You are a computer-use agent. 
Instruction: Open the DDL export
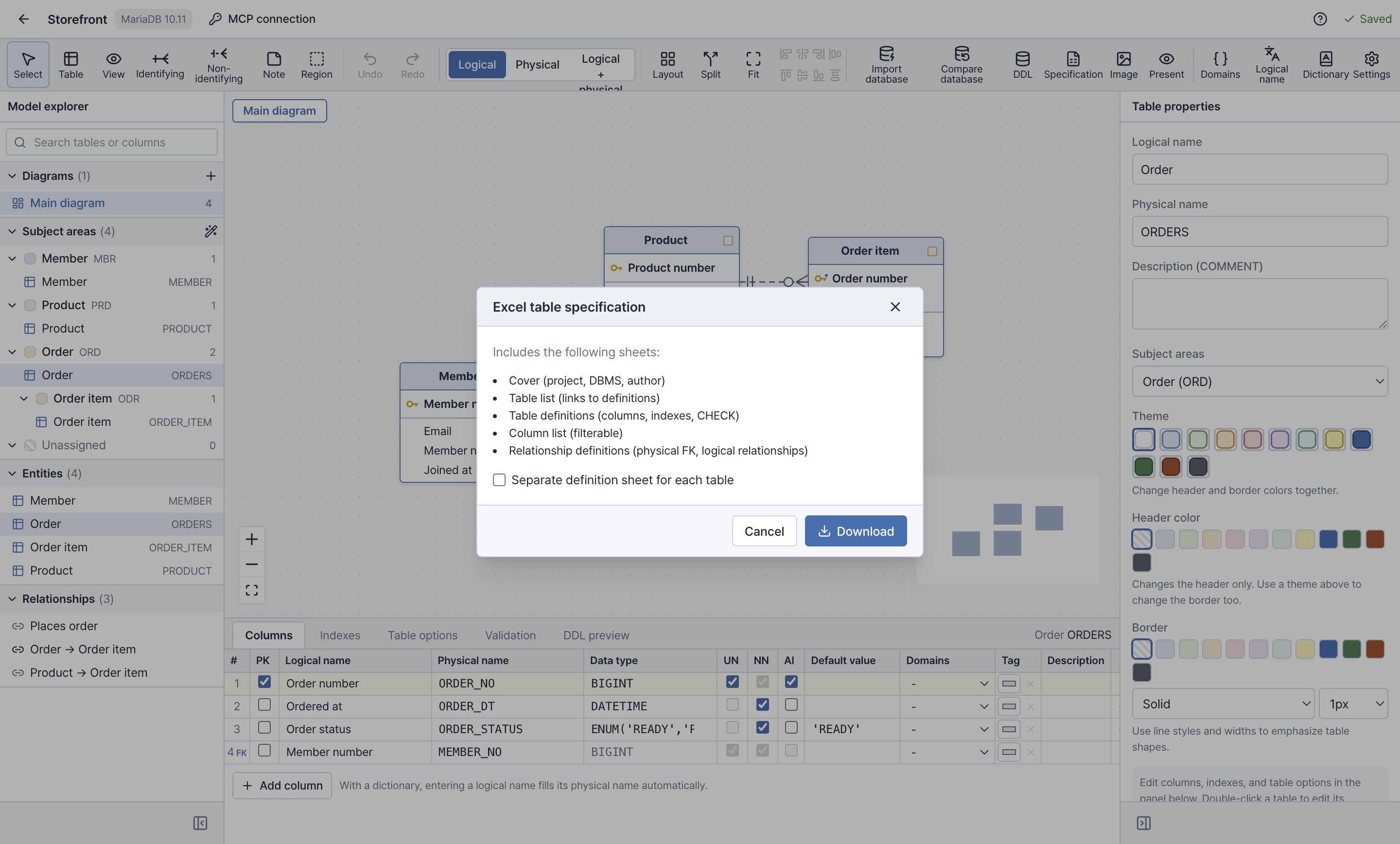[x=1022, y=65]
